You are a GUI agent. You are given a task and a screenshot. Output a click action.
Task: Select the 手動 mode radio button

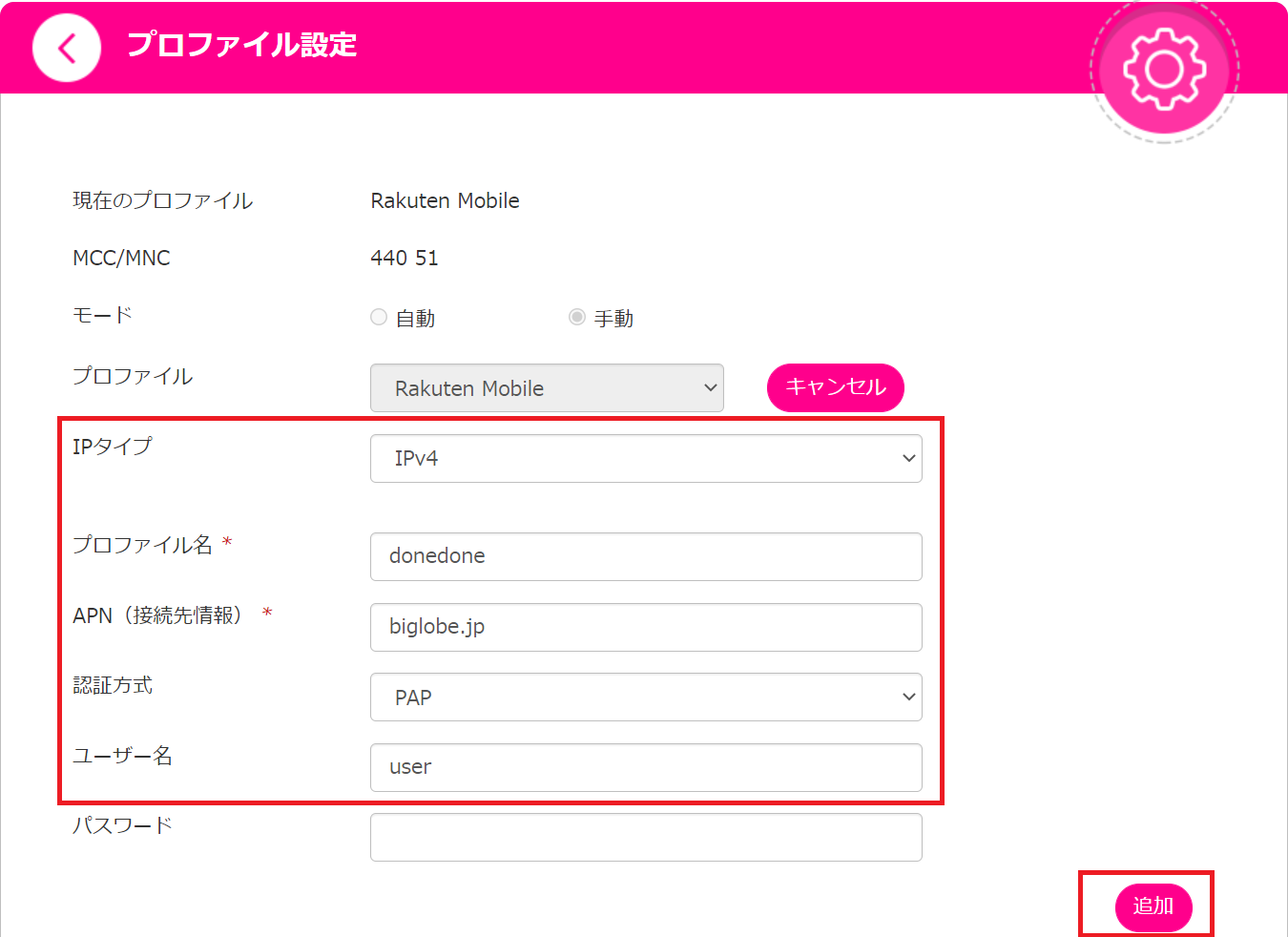(x=577, y=317)
